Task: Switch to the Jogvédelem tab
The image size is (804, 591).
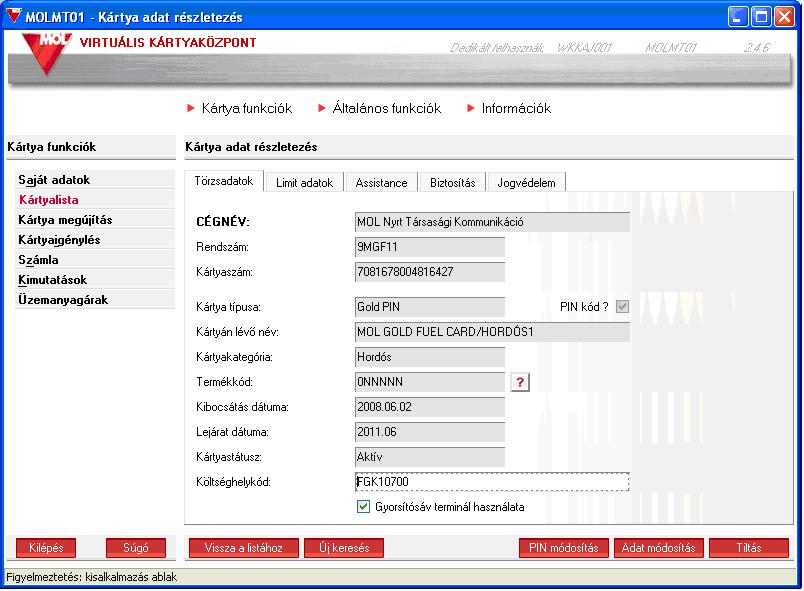Action: pos(527,182)
